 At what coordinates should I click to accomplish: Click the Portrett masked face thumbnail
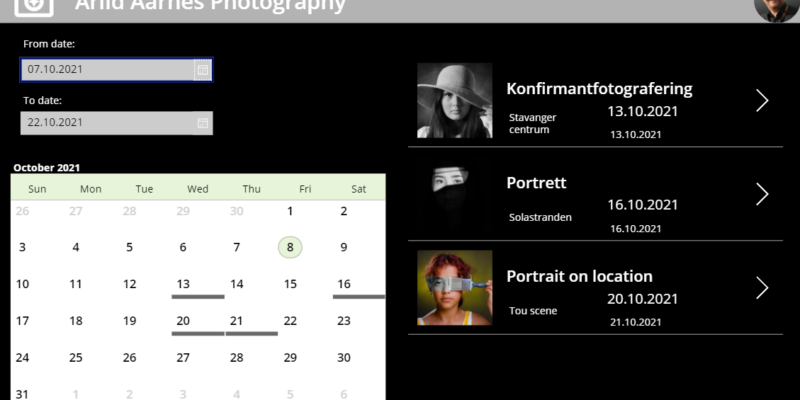[455, 194]
